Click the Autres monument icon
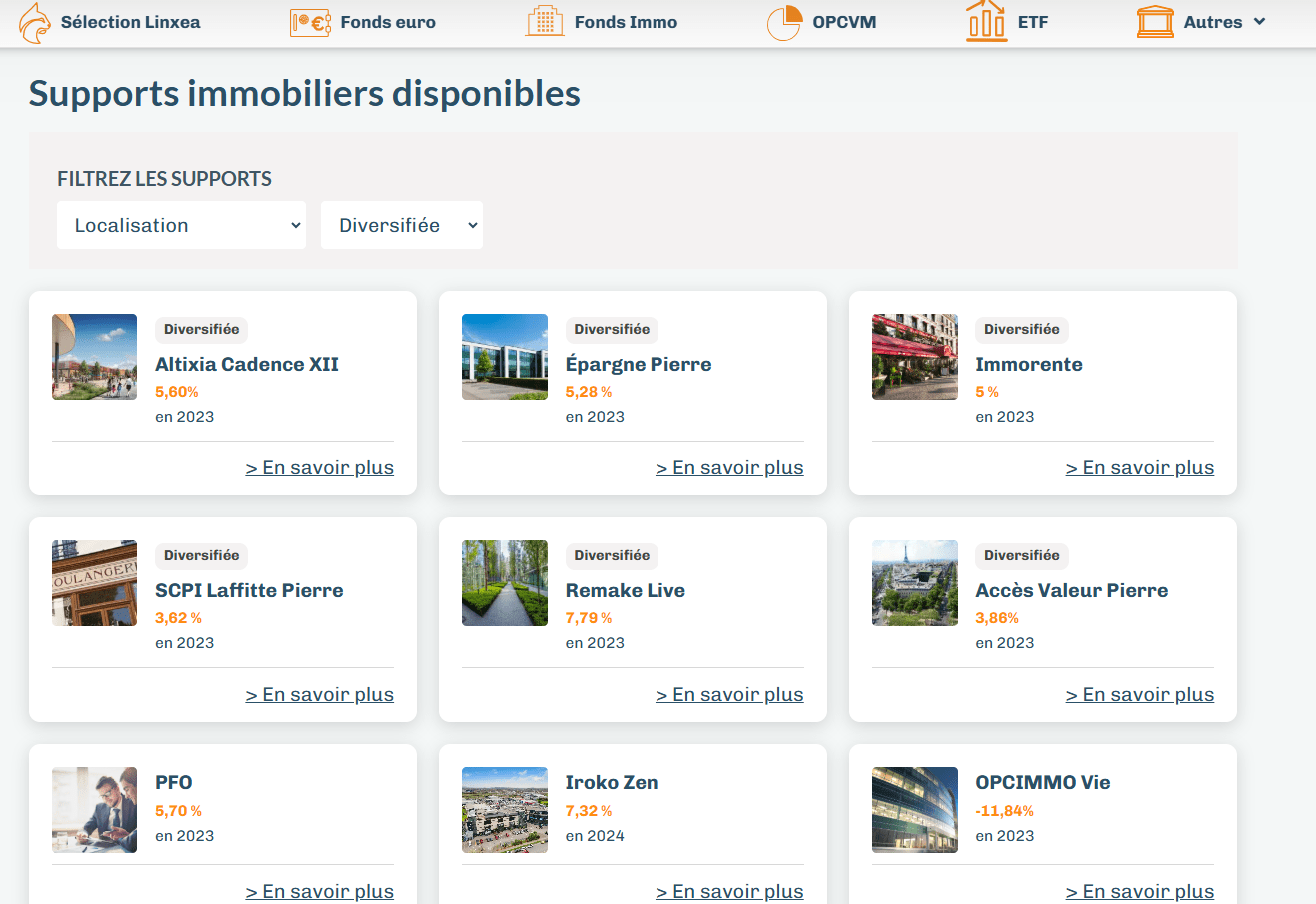Image resolution: width=1316 pixels, height=904 pixels. coord(1155,22)
